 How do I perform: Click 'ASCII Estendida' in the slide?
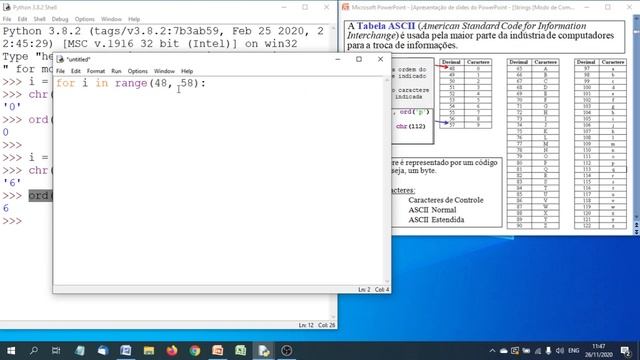pyautogui.click(x=436, y=220)
